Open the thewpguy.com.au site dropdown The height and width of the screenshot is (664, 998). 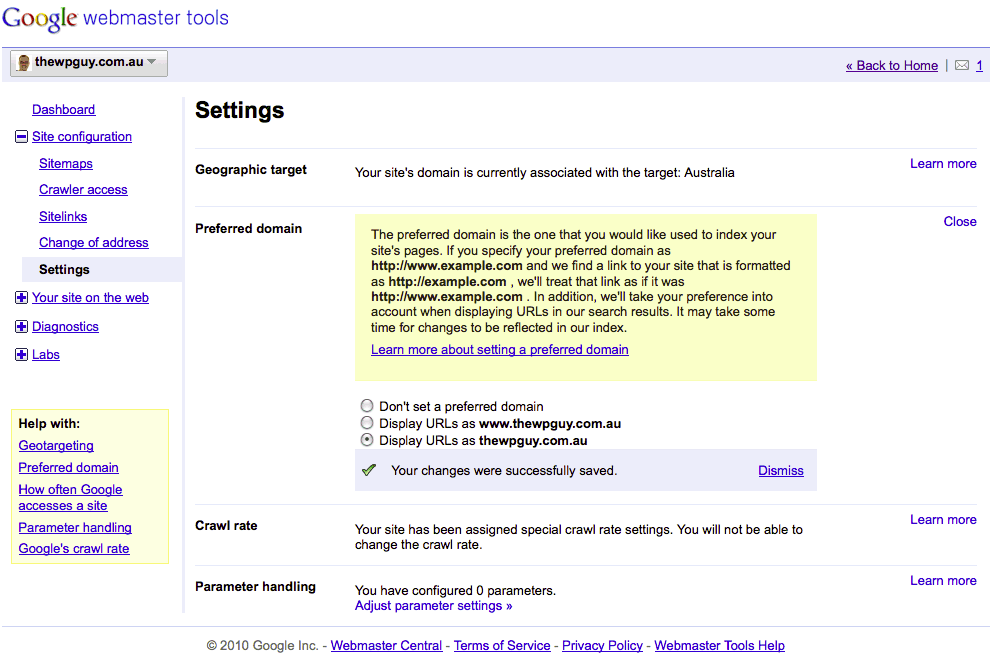tap(89, 63)
